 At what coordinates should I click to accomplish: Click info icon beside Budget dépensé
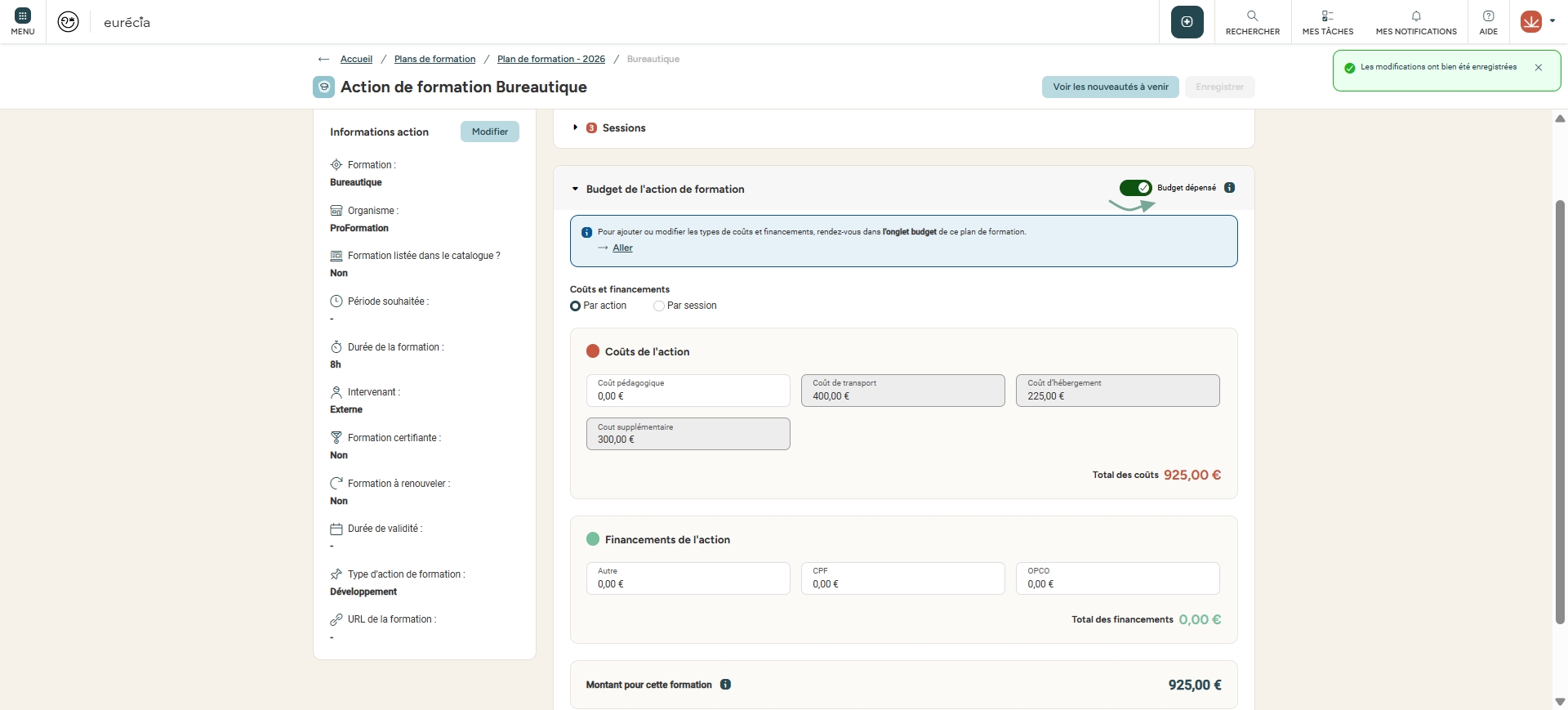pyautogui.click(x=1230, y=188)
